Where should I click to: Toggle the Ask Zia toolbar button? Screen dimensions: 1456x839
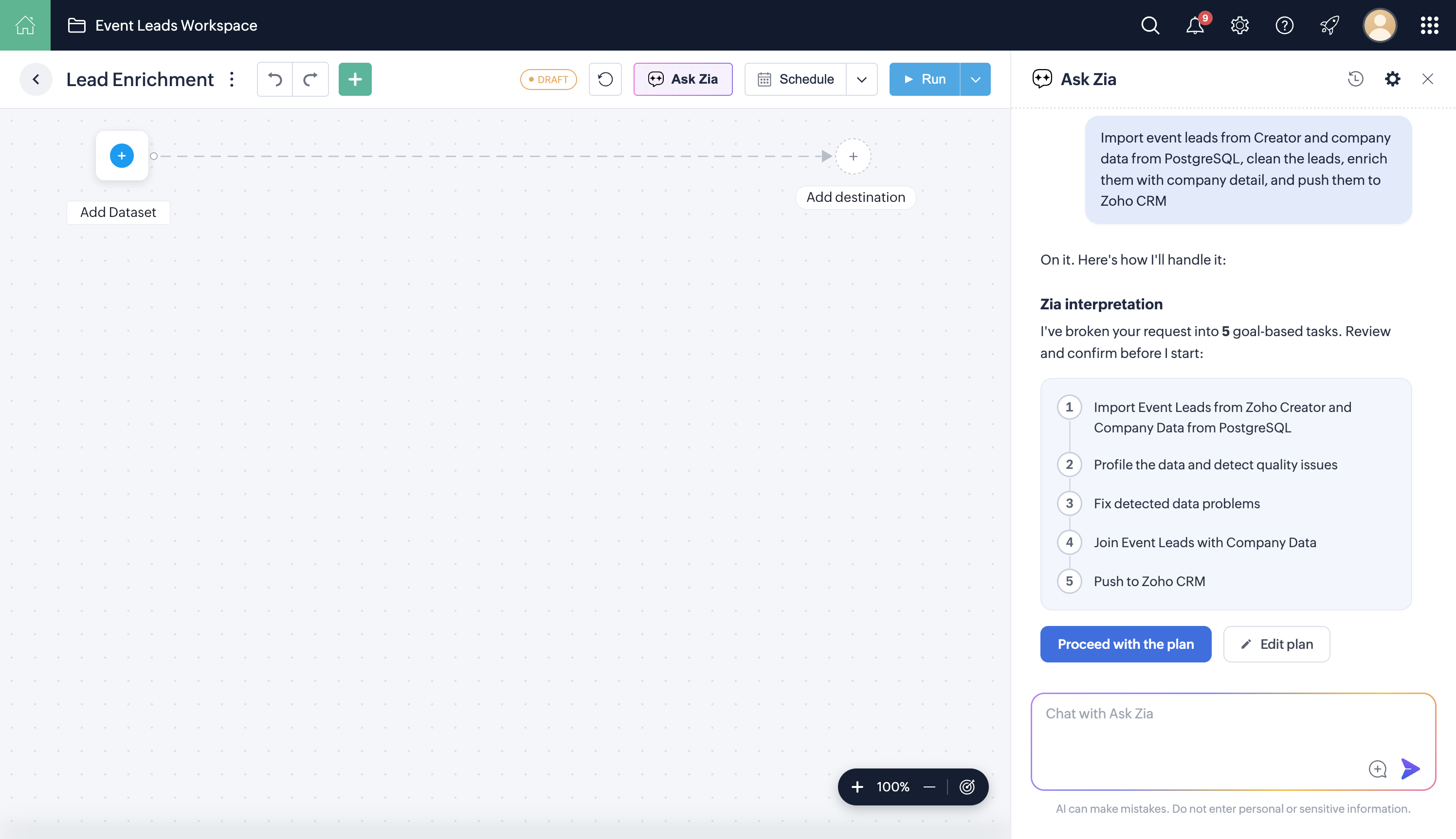tap(683, 79)
